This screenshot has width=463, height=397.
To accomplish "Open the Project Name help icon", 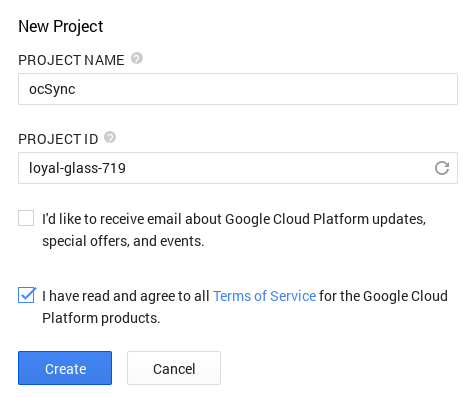I will click(x=137, y=58).
